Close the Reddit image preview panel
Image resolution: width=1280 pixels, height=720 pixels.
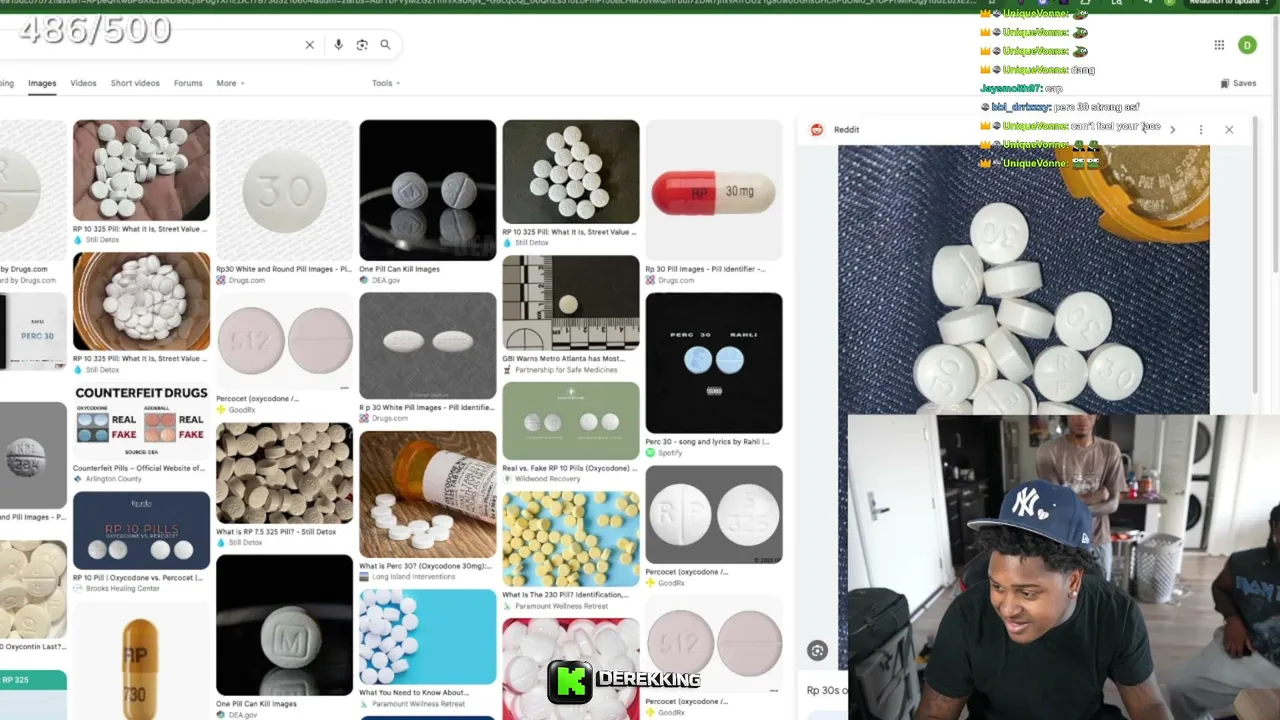1229,130
